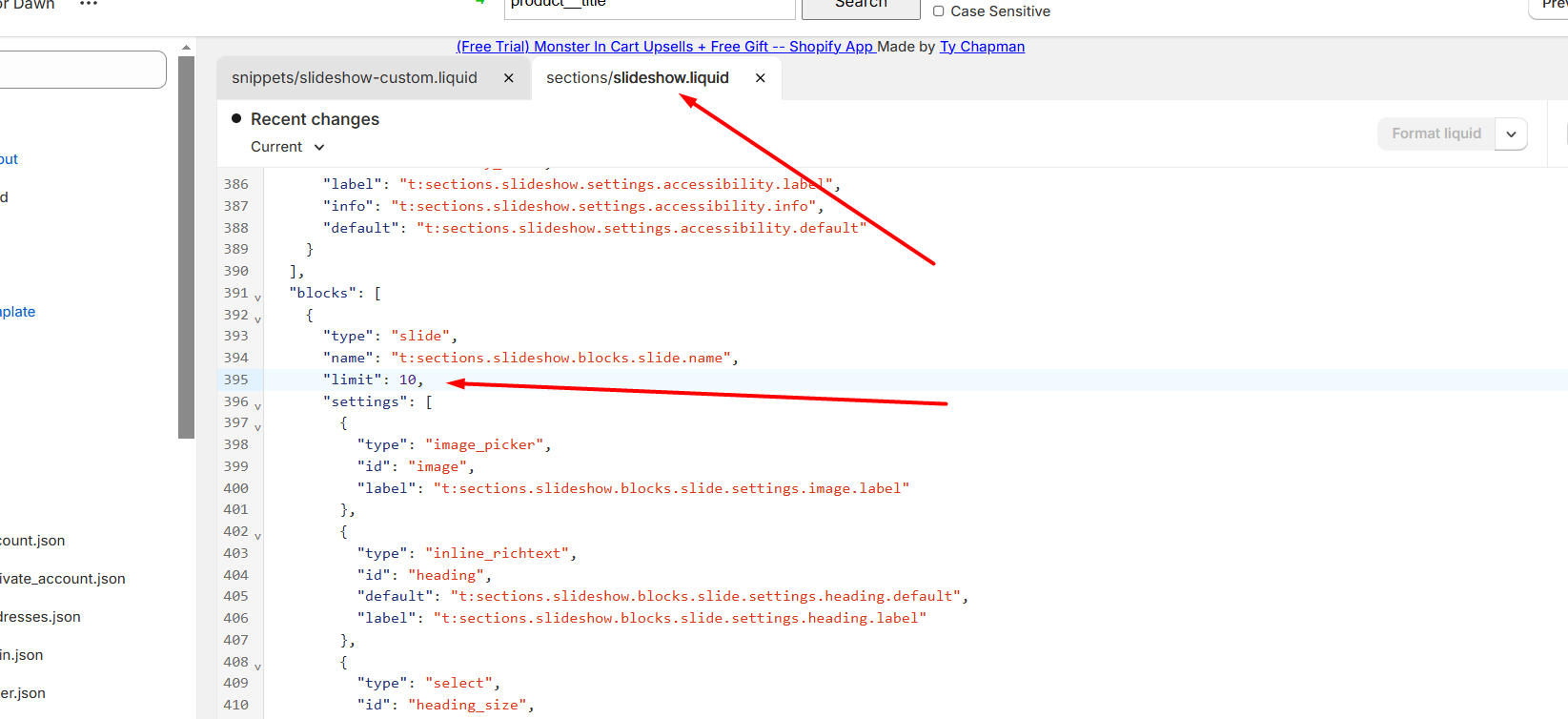
Task: Click the "type": "image_picker" line
Action: tap(454, 444)
